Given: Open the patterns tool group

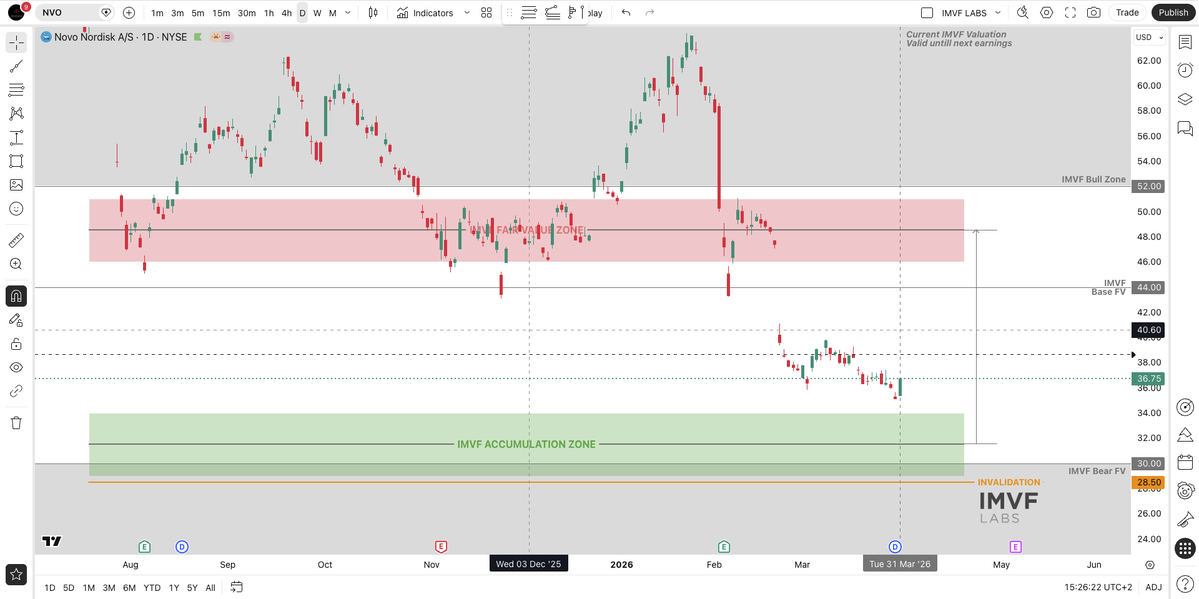Looking at the screenshot, I should pyautogui.click(x=16, y=114).
